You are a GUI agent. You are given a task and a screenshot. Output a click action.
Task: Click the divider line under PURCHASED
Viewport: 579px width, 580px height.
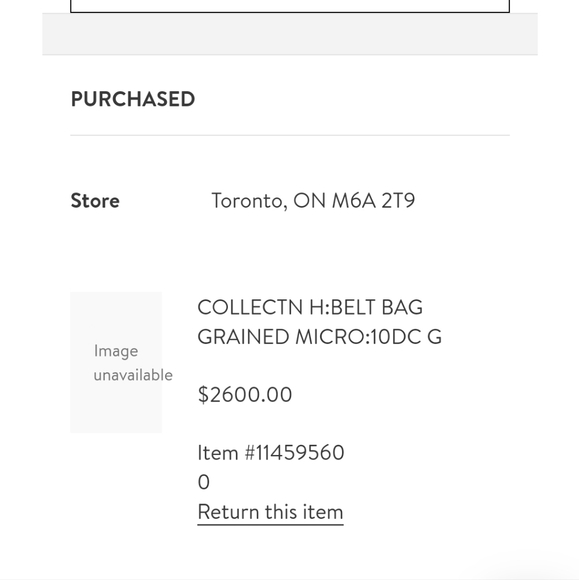click(290, 135)
